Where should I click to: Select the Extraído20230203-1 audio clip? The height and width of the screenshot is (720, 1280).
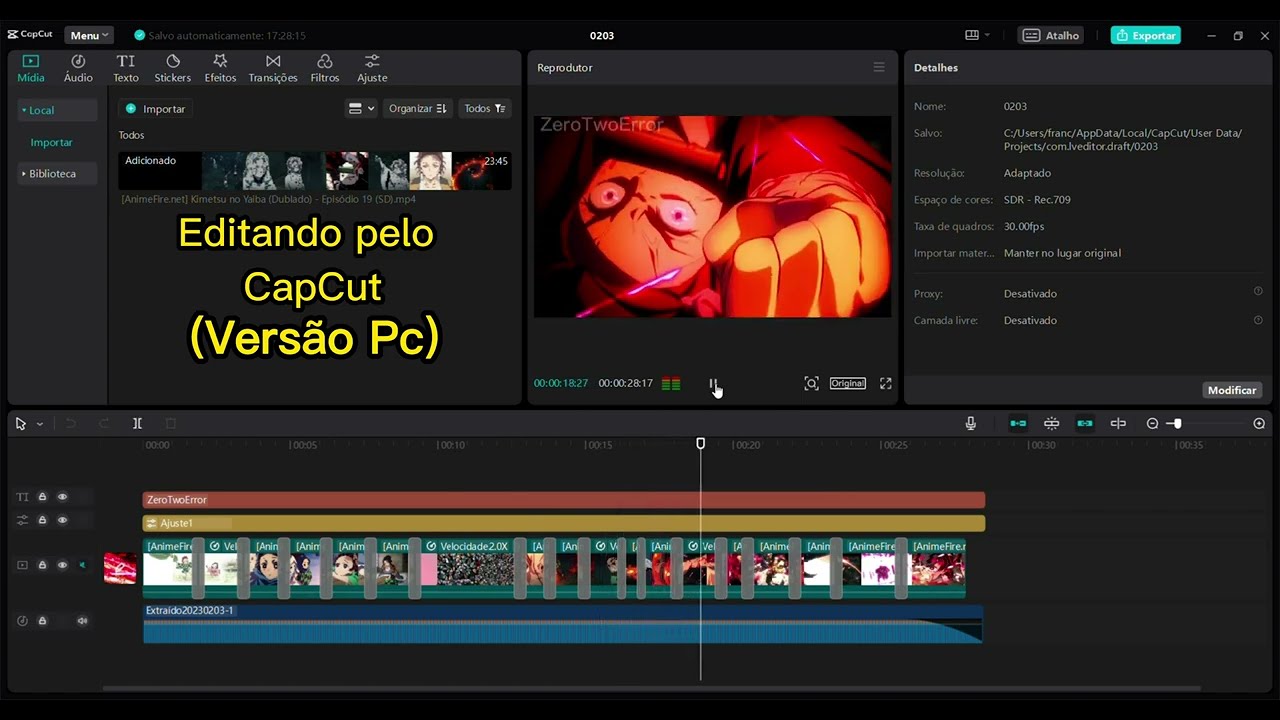coord(563,623)
